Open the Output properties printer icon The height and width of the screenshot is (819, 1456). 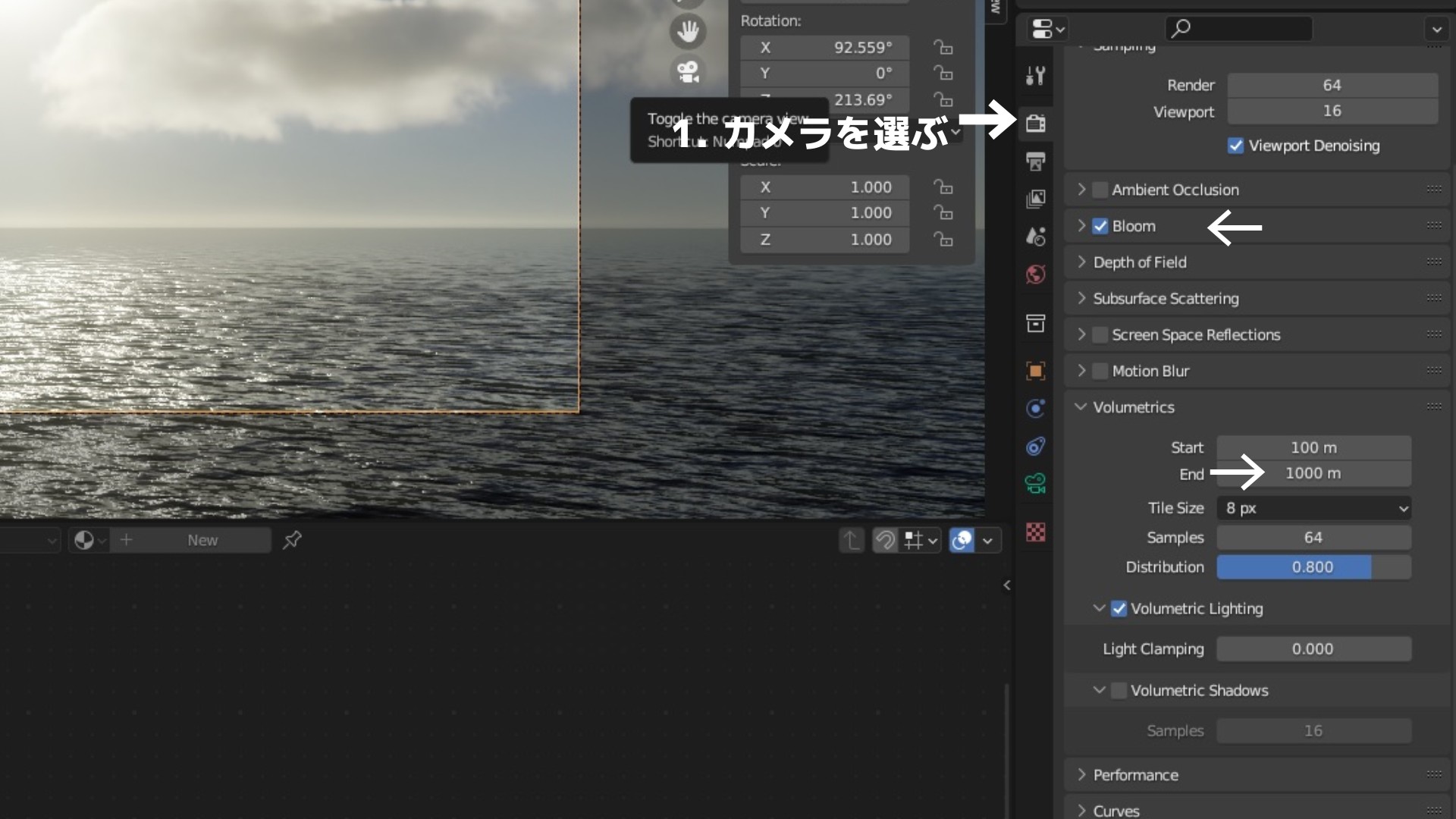pos(1035,162)
